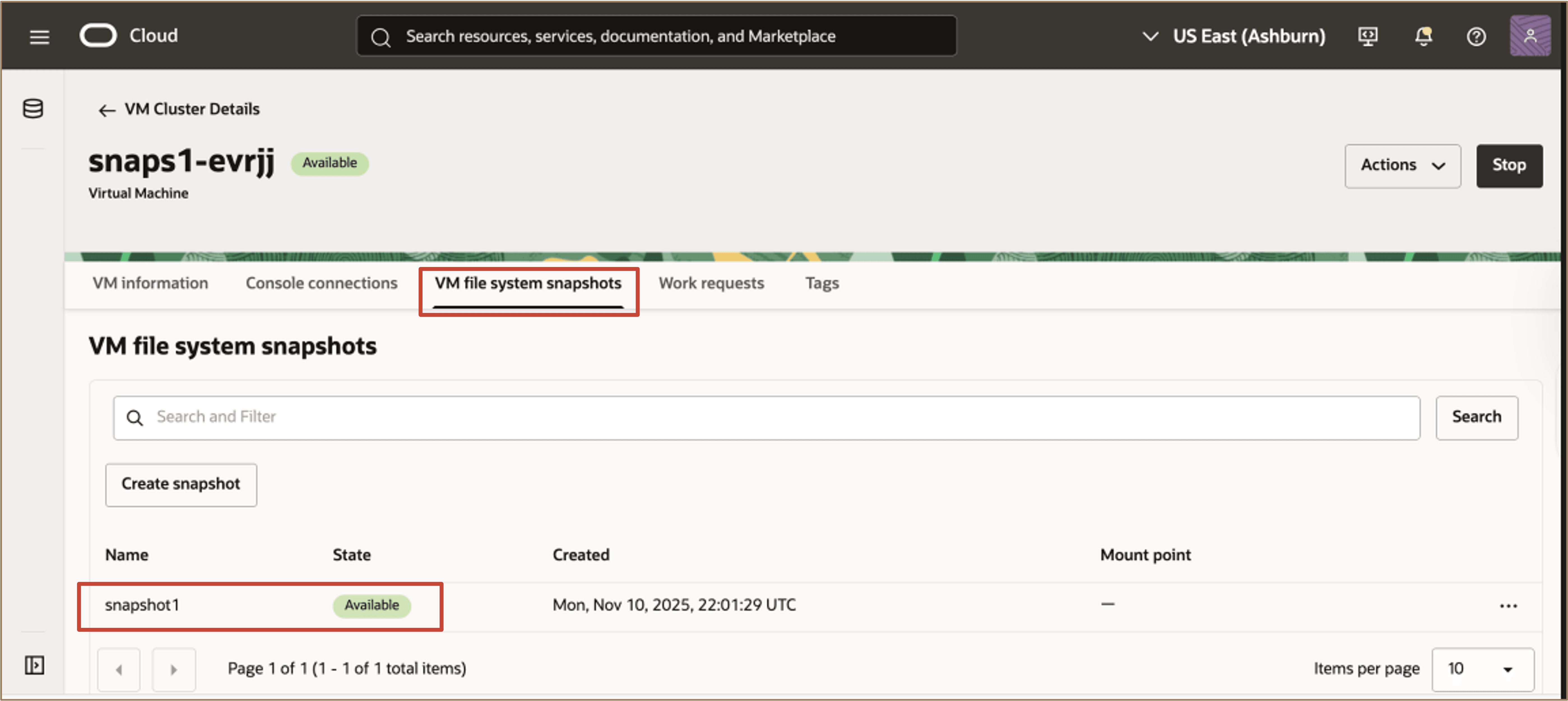1568x701 pixels.
Task: Switch to the Work requests tab
Action: [711, 283]
